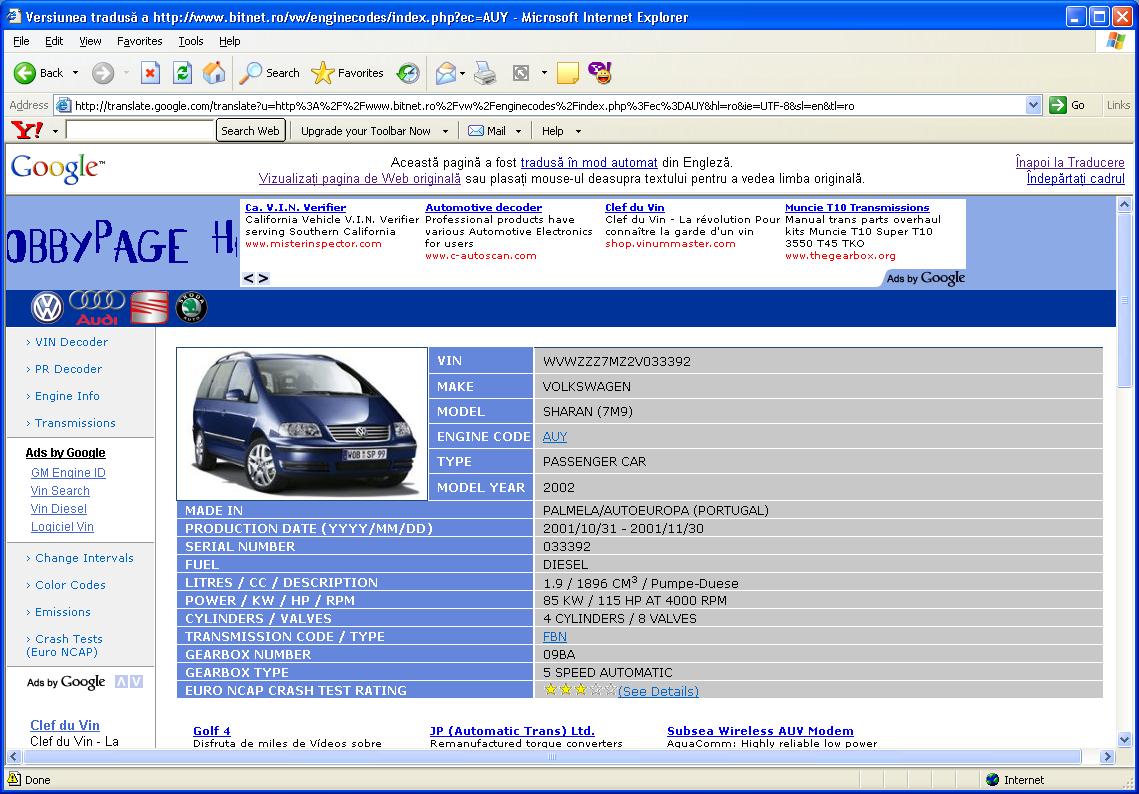
Task: Open the crash test See Details link
Action: coord(658,691)
